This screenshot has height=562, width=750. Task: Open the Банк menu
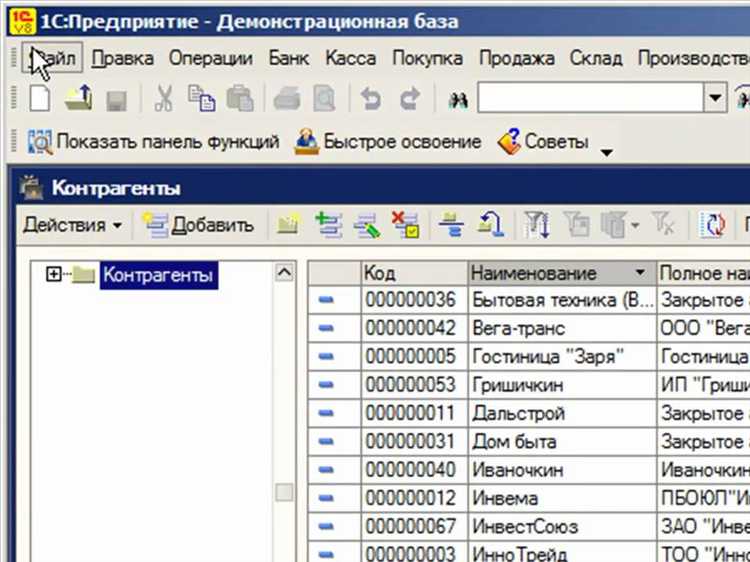click(288, 58)
